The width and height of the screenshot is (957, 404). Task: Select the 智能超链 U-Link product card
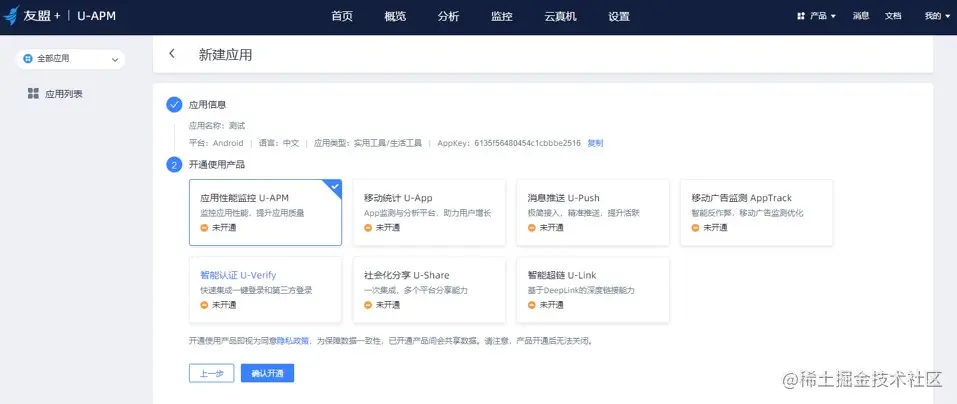(593, 290)
